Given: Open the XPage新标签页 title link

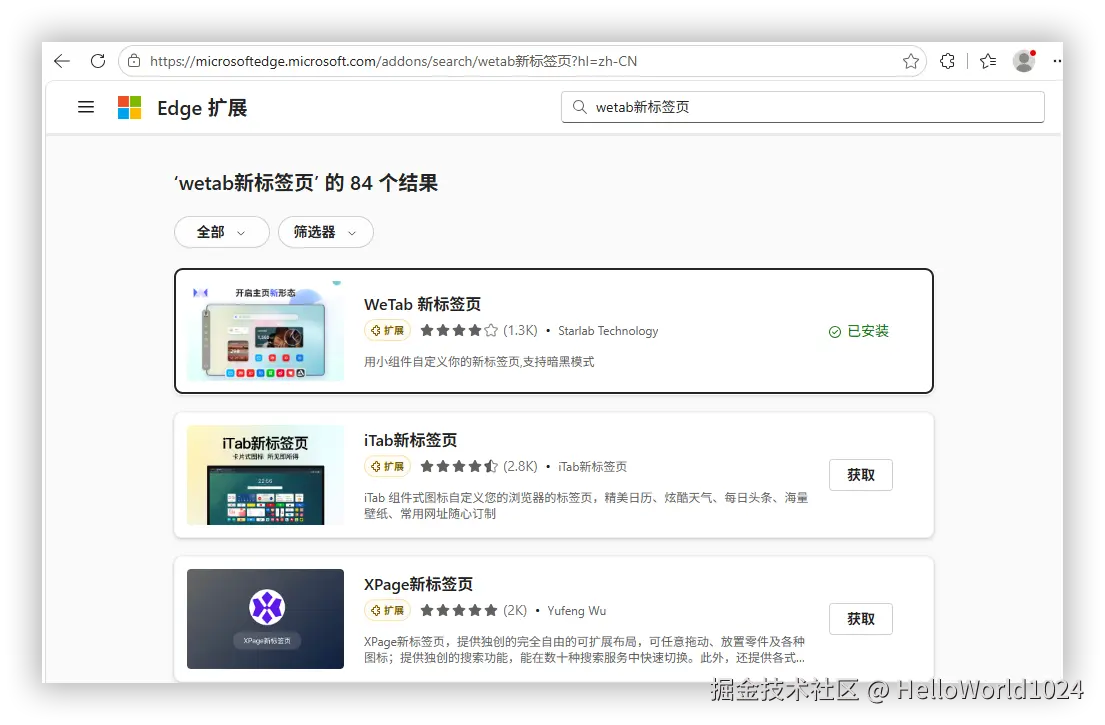Looking at the screenshot, I should coord(418,584).
